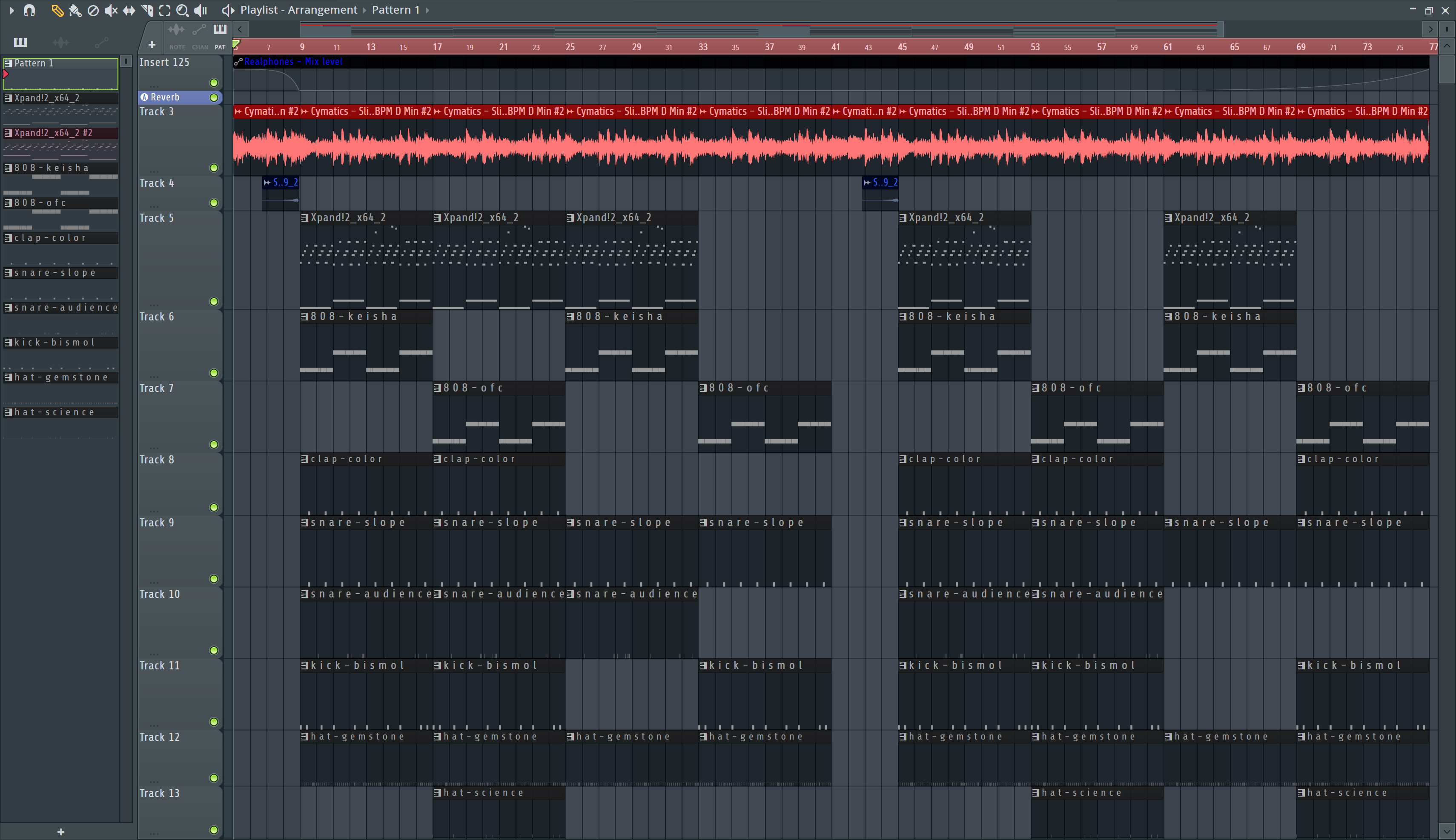Viewport: 1456px width, 840px height.
Task: Select the Mute tool
Action: [x=111, y=10]
